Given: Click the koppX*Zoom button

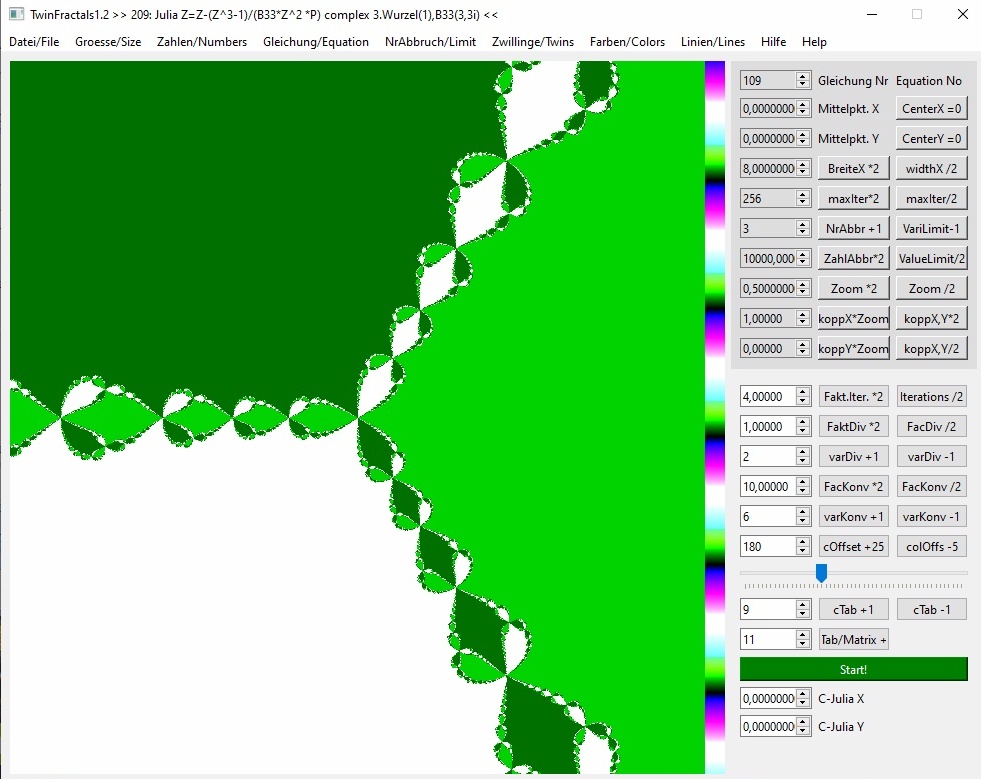Looking at the screenshot, I should tap(853, 318).
